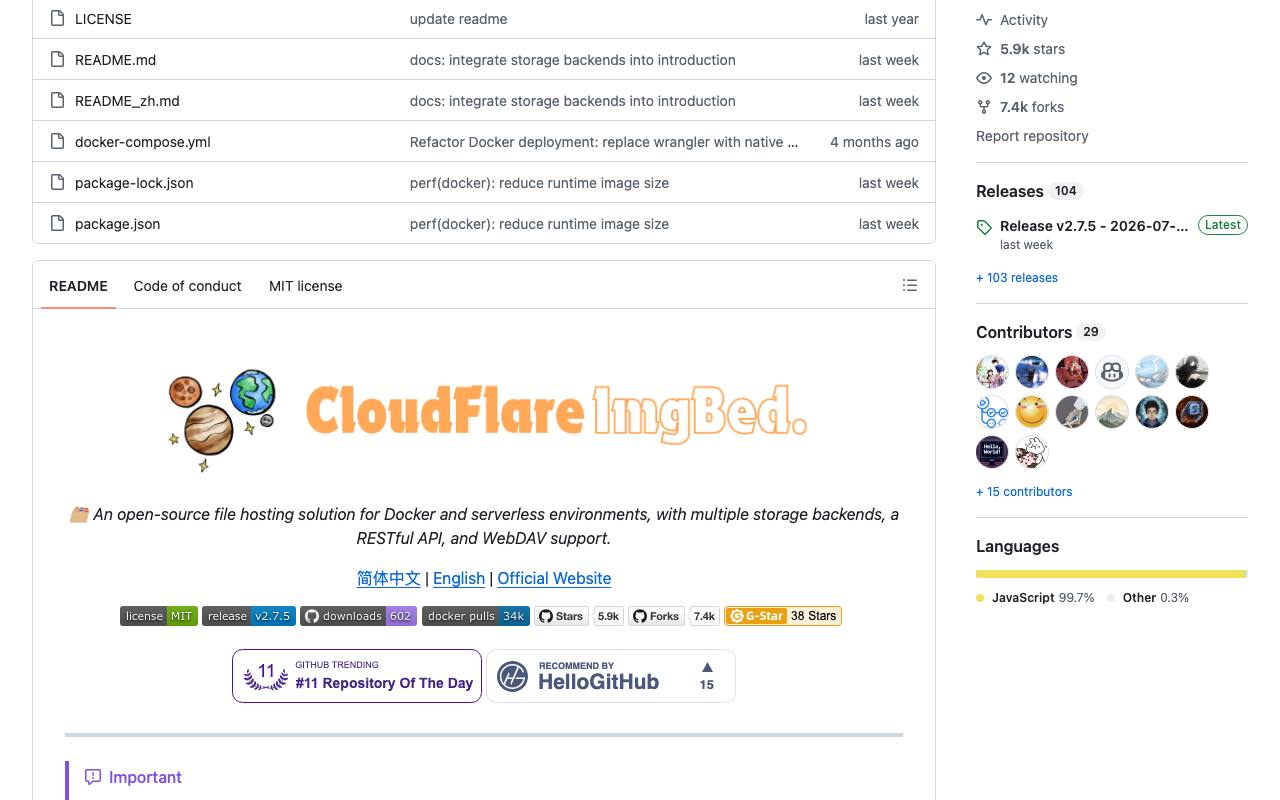The height and width of the screenshot is (800, 1280).
Task: Open the 简体中文 README link
Action: click(389, 578)
